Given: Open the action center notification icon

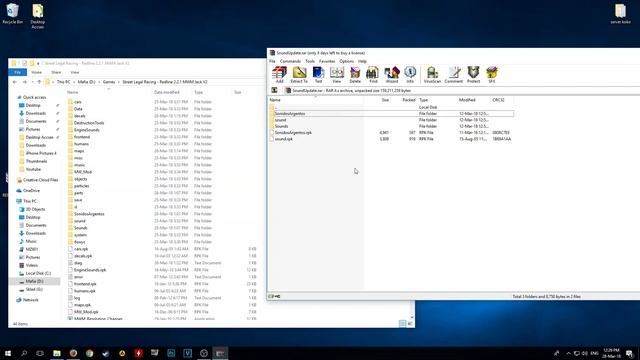Looking at the screenshot, I should point(629,353).
